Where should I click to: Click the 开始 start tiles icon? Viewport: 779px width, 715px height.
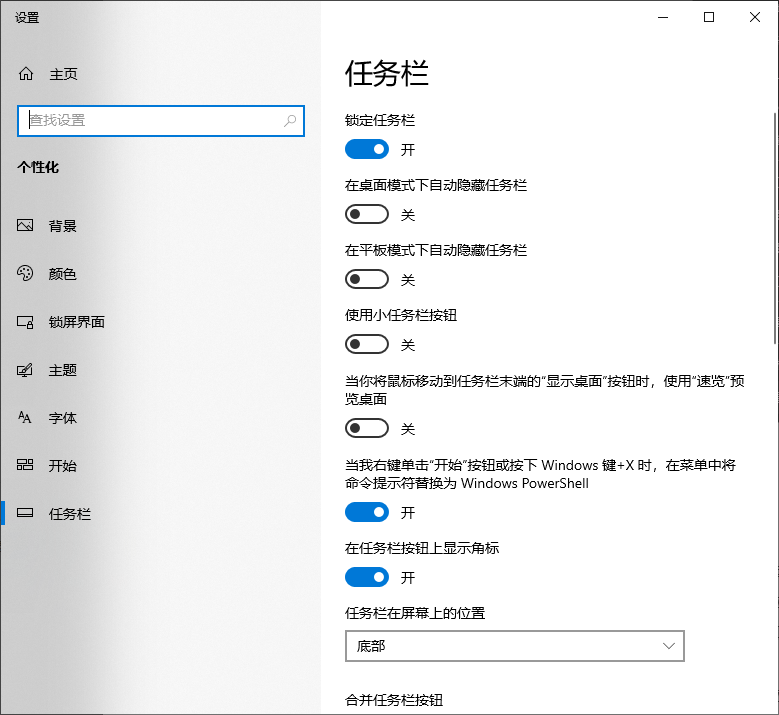coord(25,465)
